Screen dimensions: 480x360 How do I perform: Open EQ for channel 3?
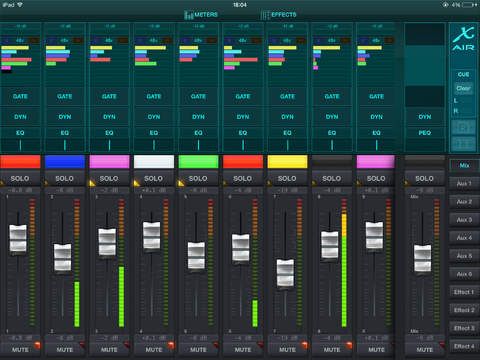(109, 133)
